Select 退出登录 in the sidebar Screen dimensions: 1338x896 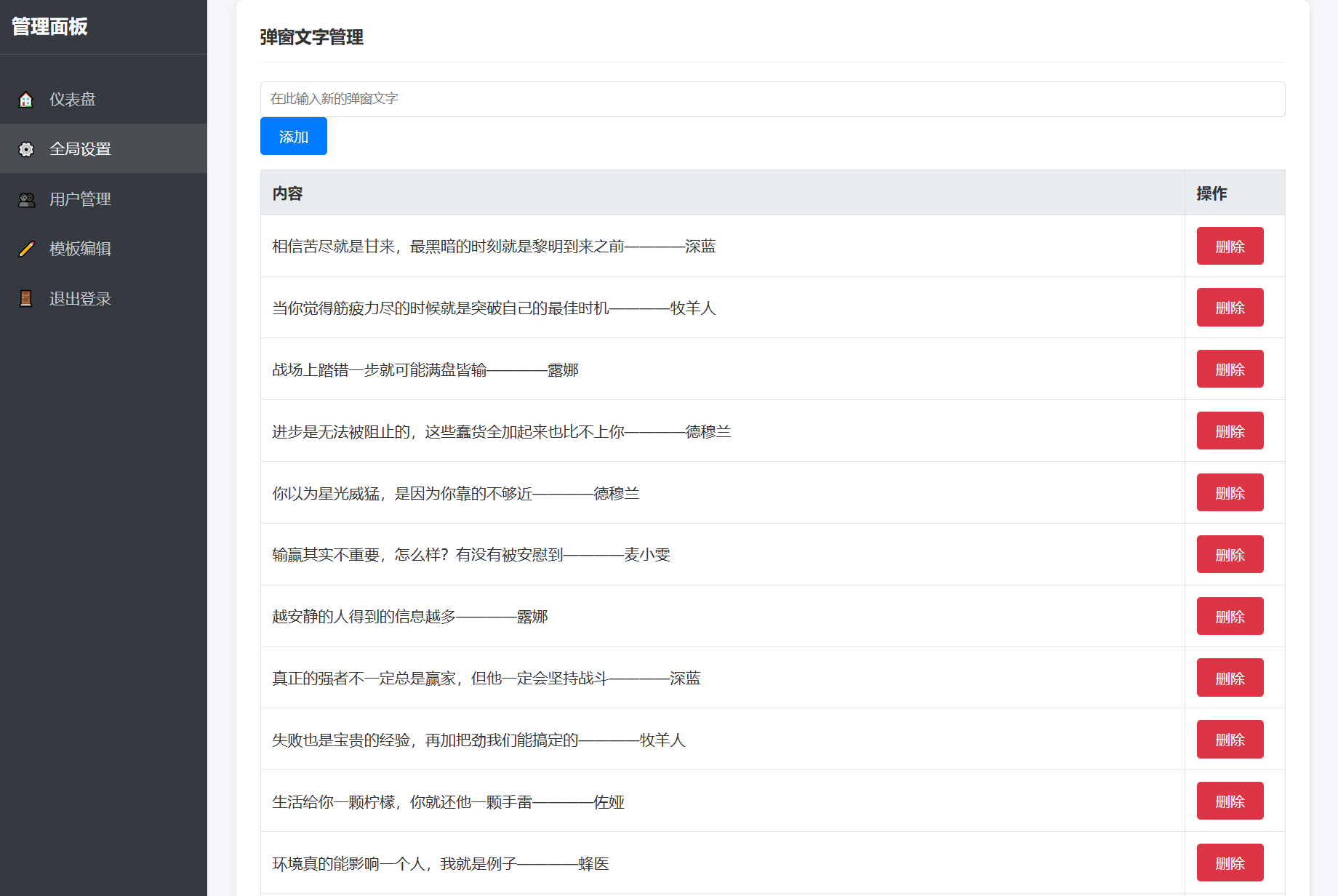pos(80,298)
